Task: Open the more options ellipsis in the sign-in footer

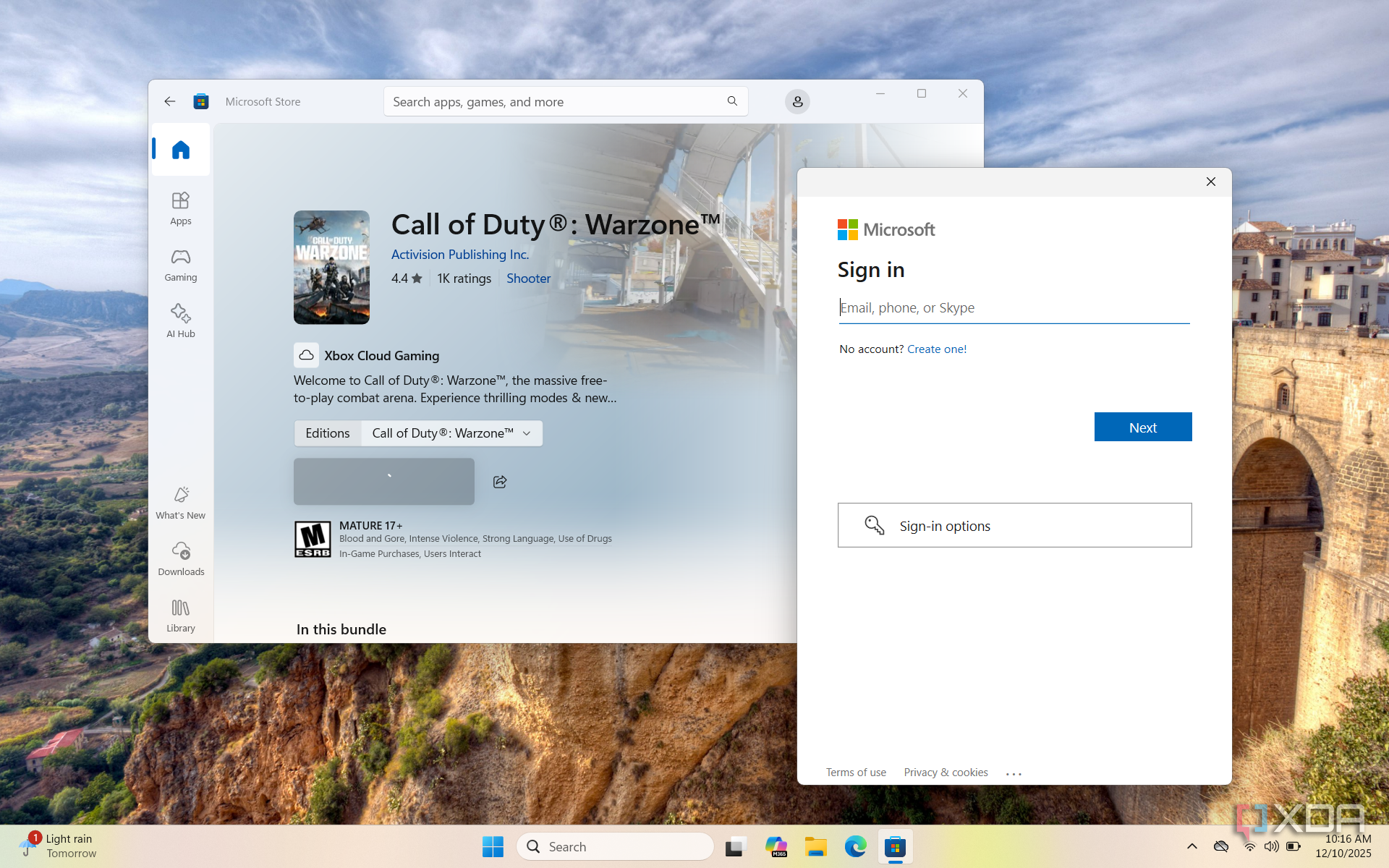Action: coord(1014,773)
